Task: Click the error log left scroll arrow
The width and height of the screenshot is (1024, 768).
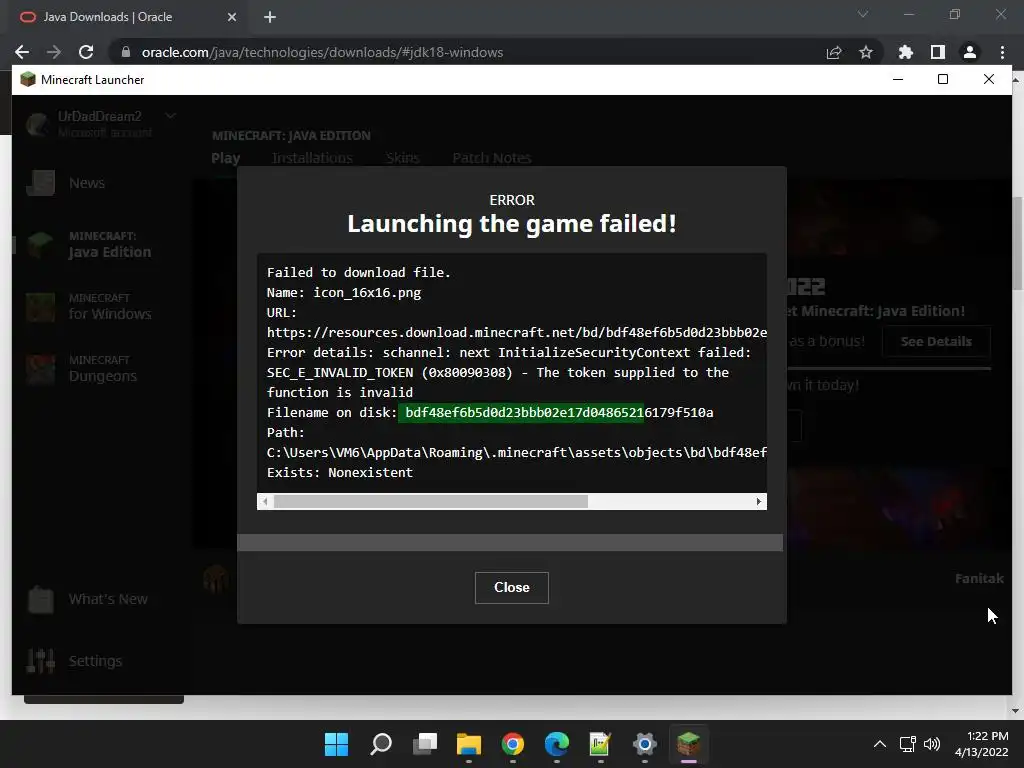Action: [264, 502]
